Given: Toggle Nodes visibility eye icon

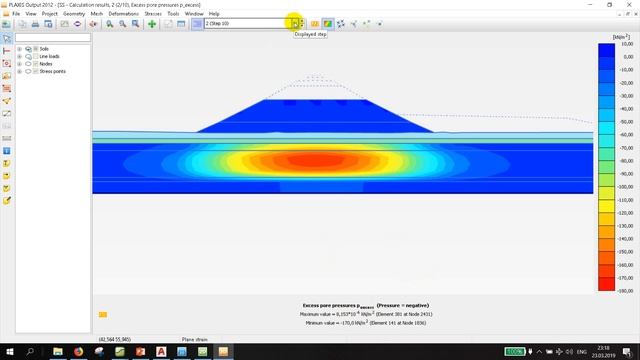Looking at the screenshot, I should tap(28, 64).
